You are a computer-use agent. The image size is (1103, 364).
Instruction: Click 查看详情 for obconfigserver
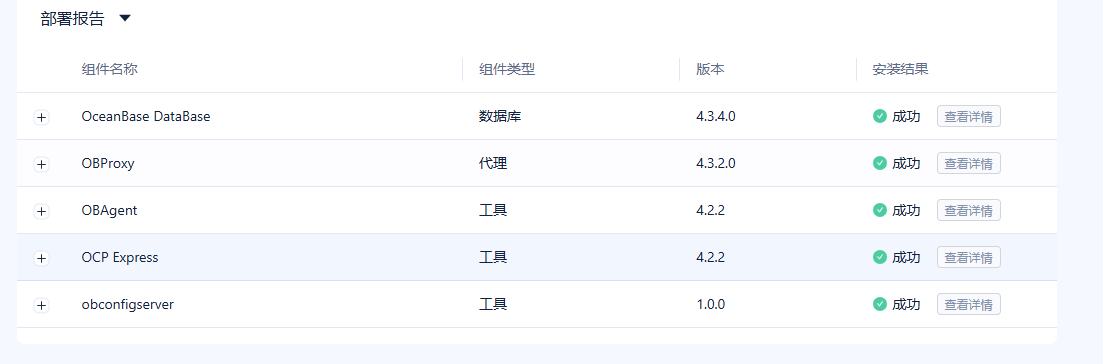coord(969,304)
